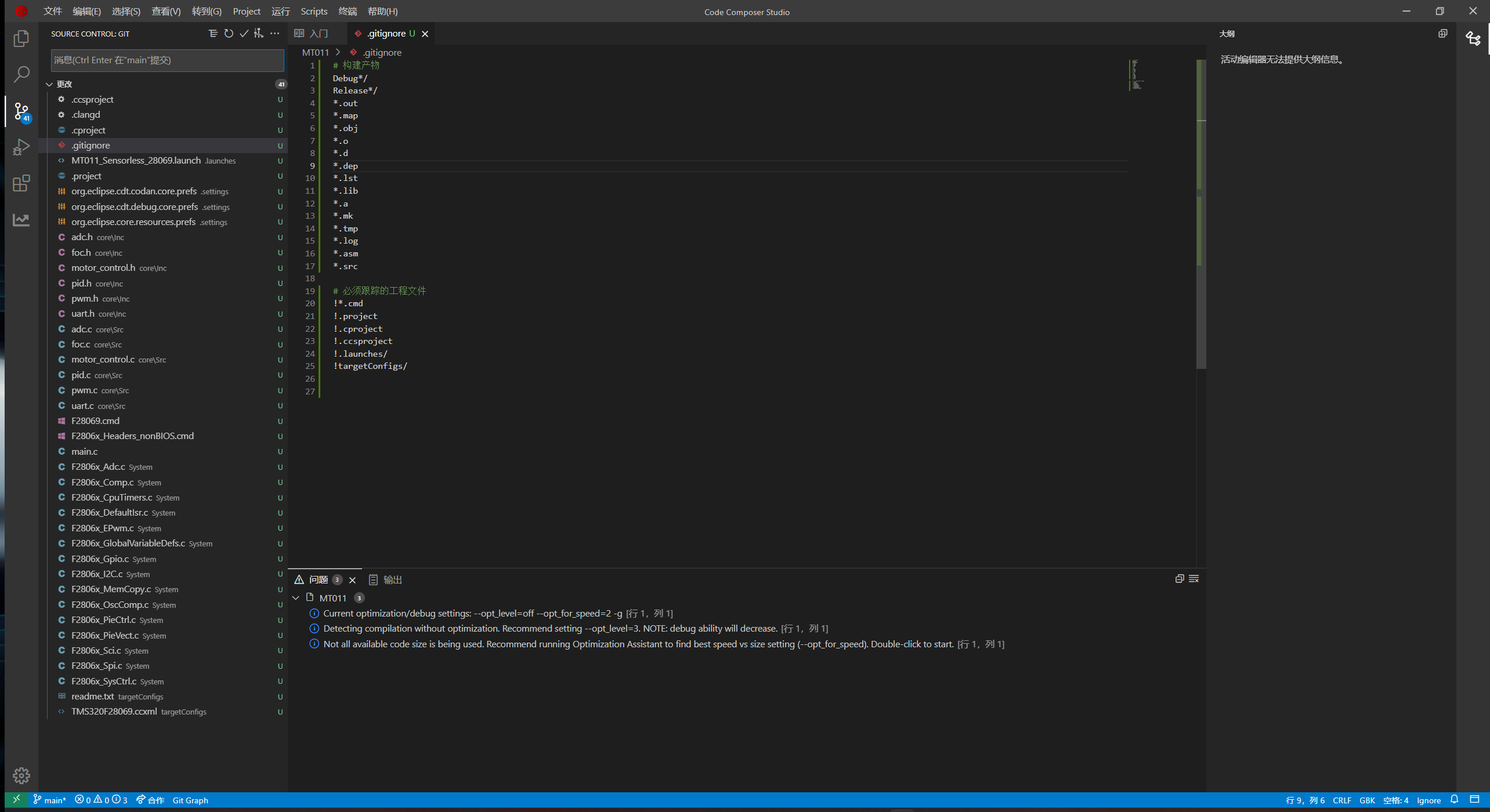This screenshot has width=1490, height=812.
Task: Open the Manage gear icon
Action: click(21, 775)
